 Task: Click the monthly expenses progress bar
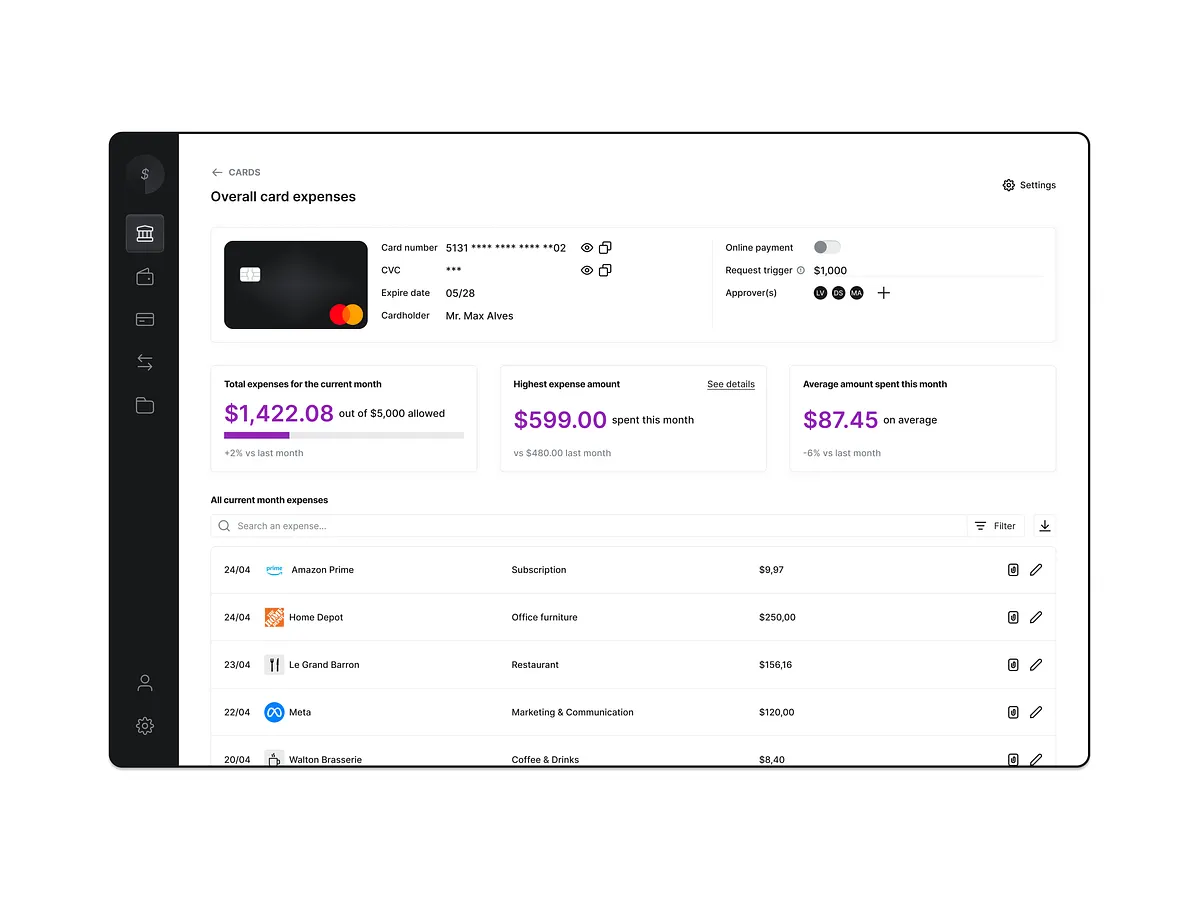pyautogui.click(x=344, y=435)
